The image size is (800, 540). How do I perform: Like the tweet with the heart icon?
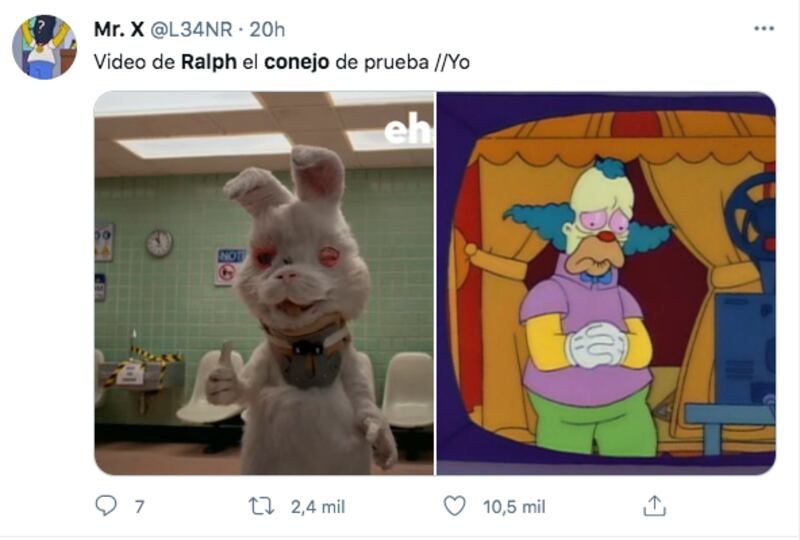[454, 506]
